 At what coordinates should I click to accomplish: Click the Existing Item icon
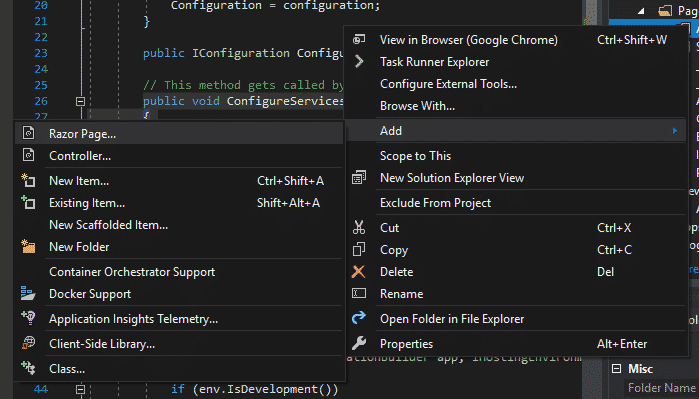pyautogui.click(x=28, y=202)
